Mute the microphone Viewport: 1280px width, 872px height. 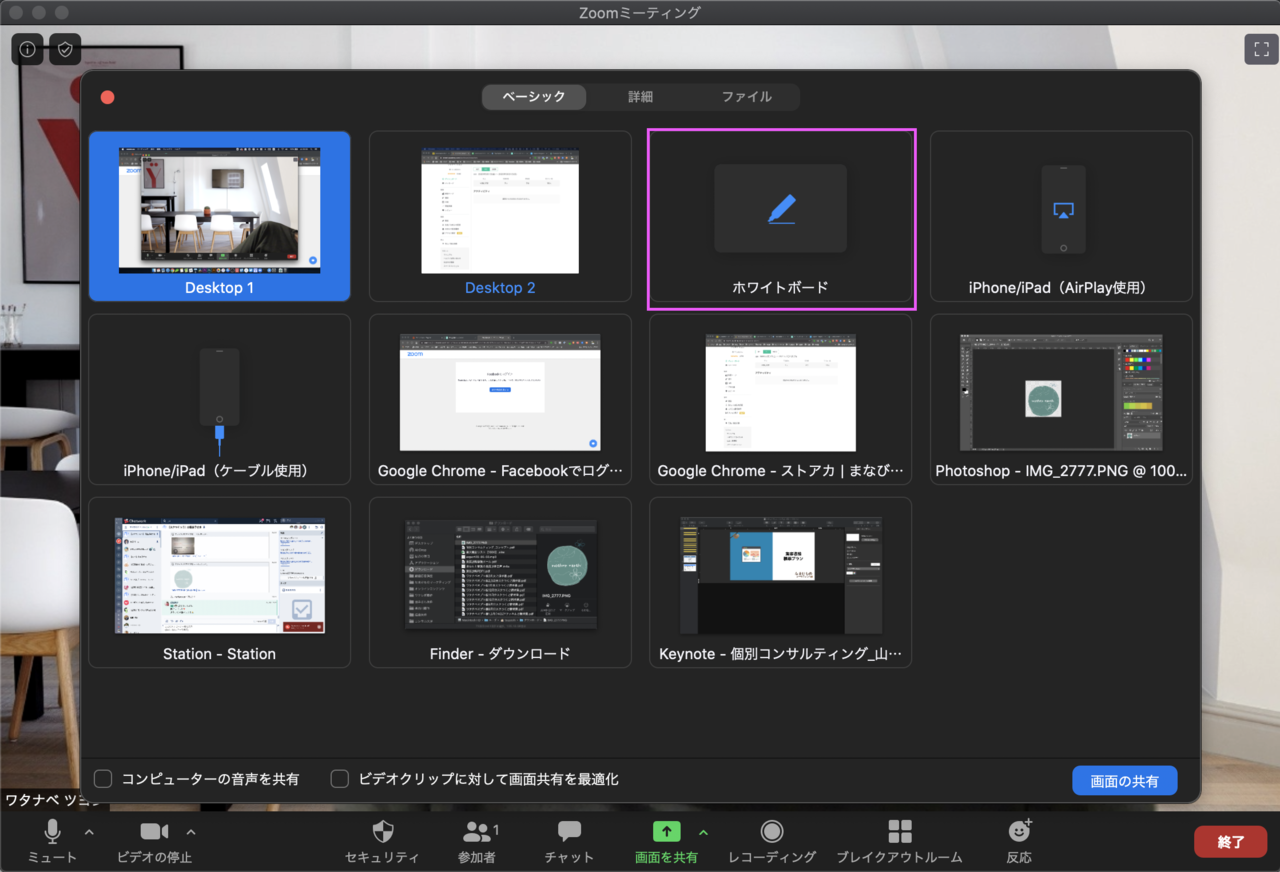pos(51,840)
